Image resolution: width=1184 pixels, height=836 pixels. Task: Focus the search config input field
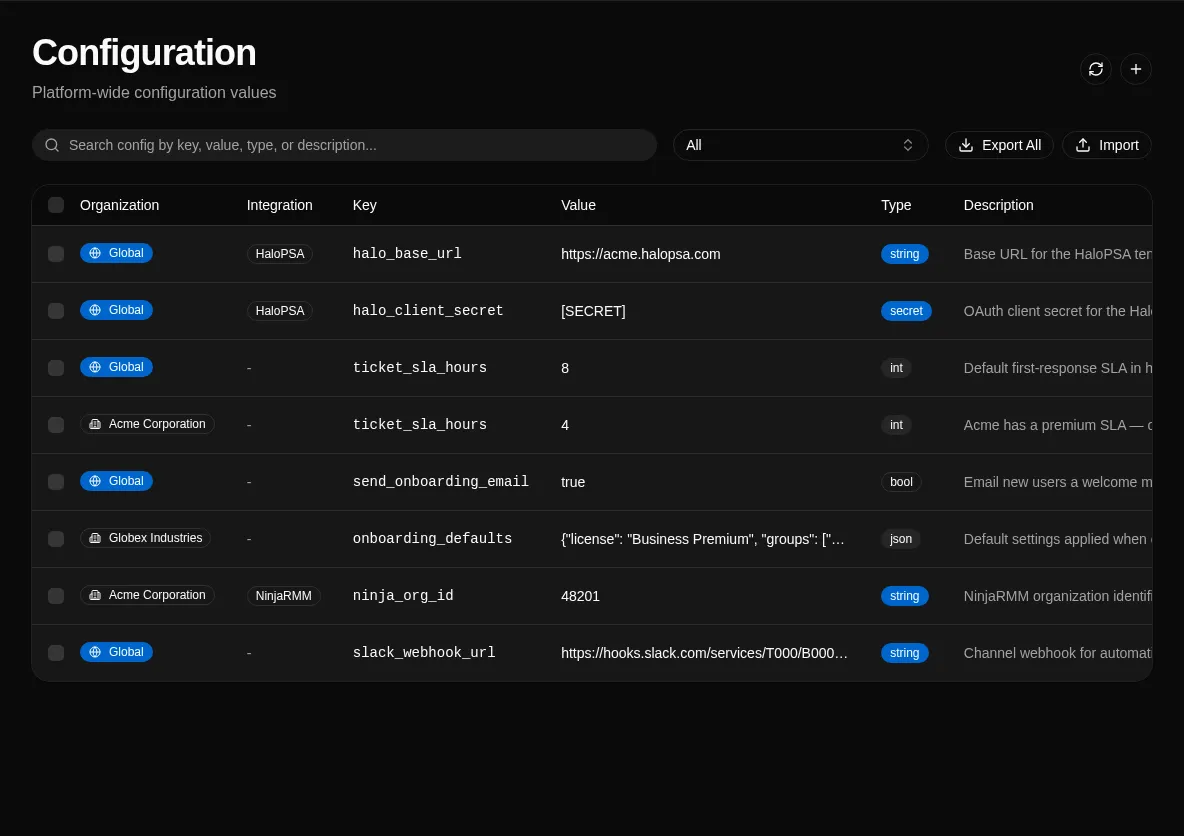344,145
